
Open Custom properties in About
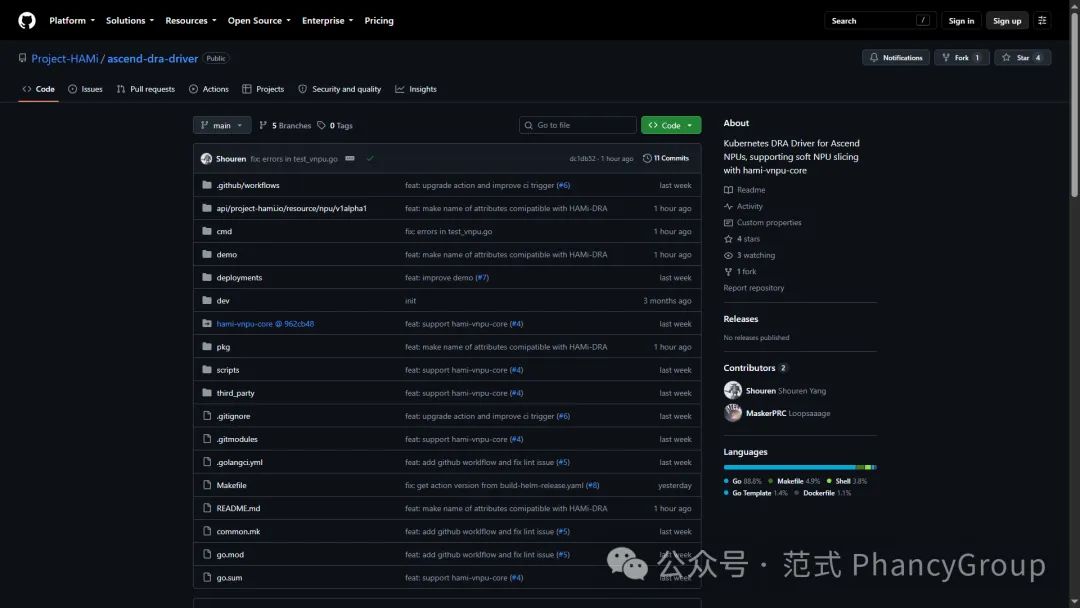(762, 222)
